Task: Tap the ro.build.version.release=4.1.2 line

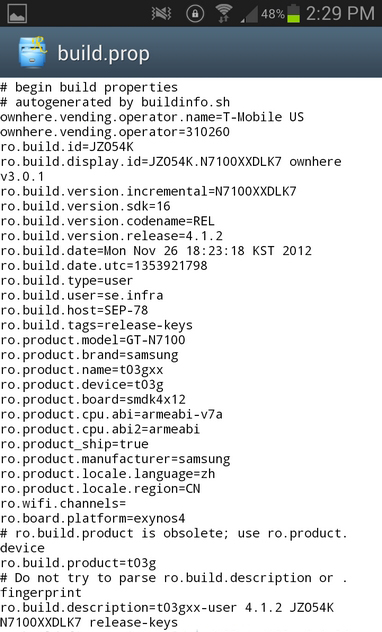Action: 111,236
